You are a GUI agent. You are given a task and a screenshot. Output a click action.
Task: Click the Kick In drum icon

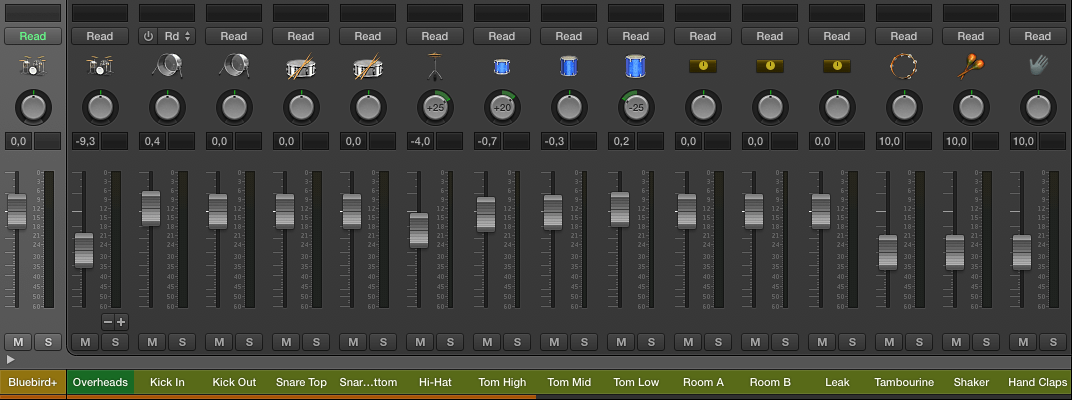[166, 67]
